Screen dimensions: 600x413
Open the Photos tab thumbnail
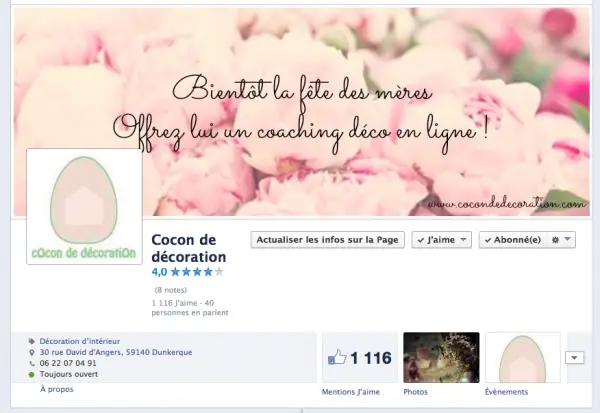point(441,358)
